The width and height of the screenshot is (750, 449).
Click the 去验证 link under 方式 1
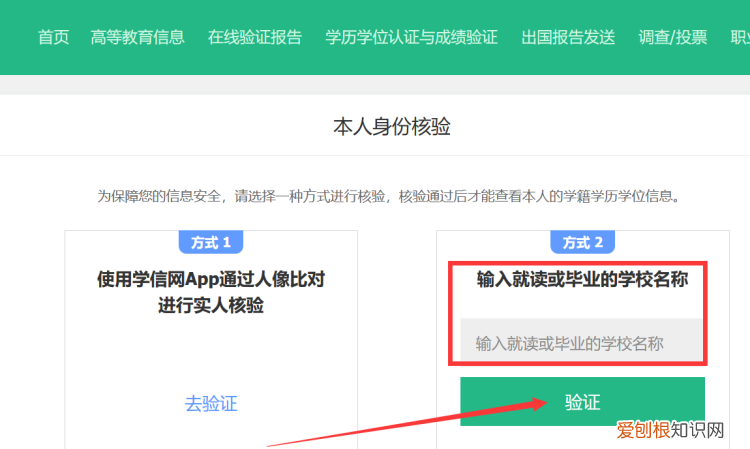(211, 404)
